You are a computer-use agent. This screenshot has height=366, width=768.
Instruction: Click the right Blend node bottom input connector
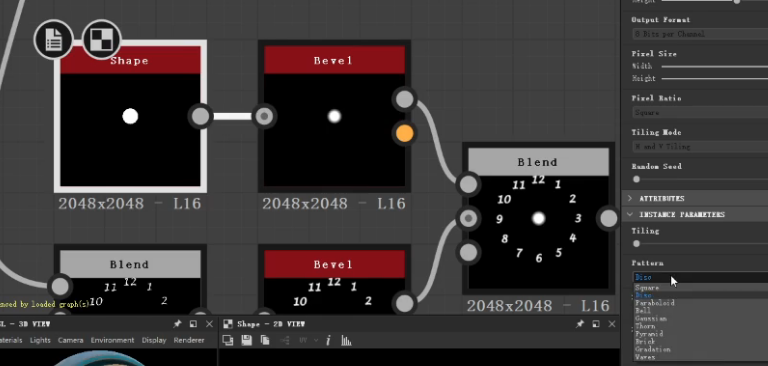coord(468,252)
